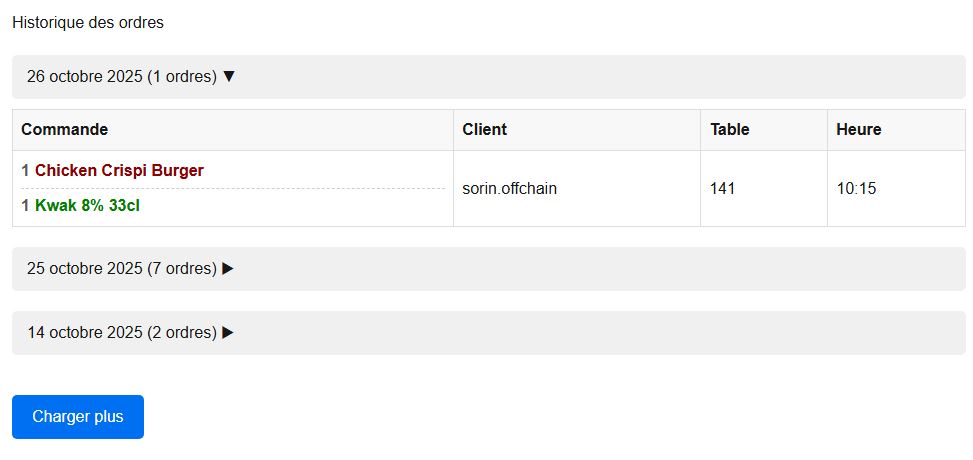Click the Charger plus button
Image resolution: width=973 pixels, height=460 pixels.
[x=78, y=417]
